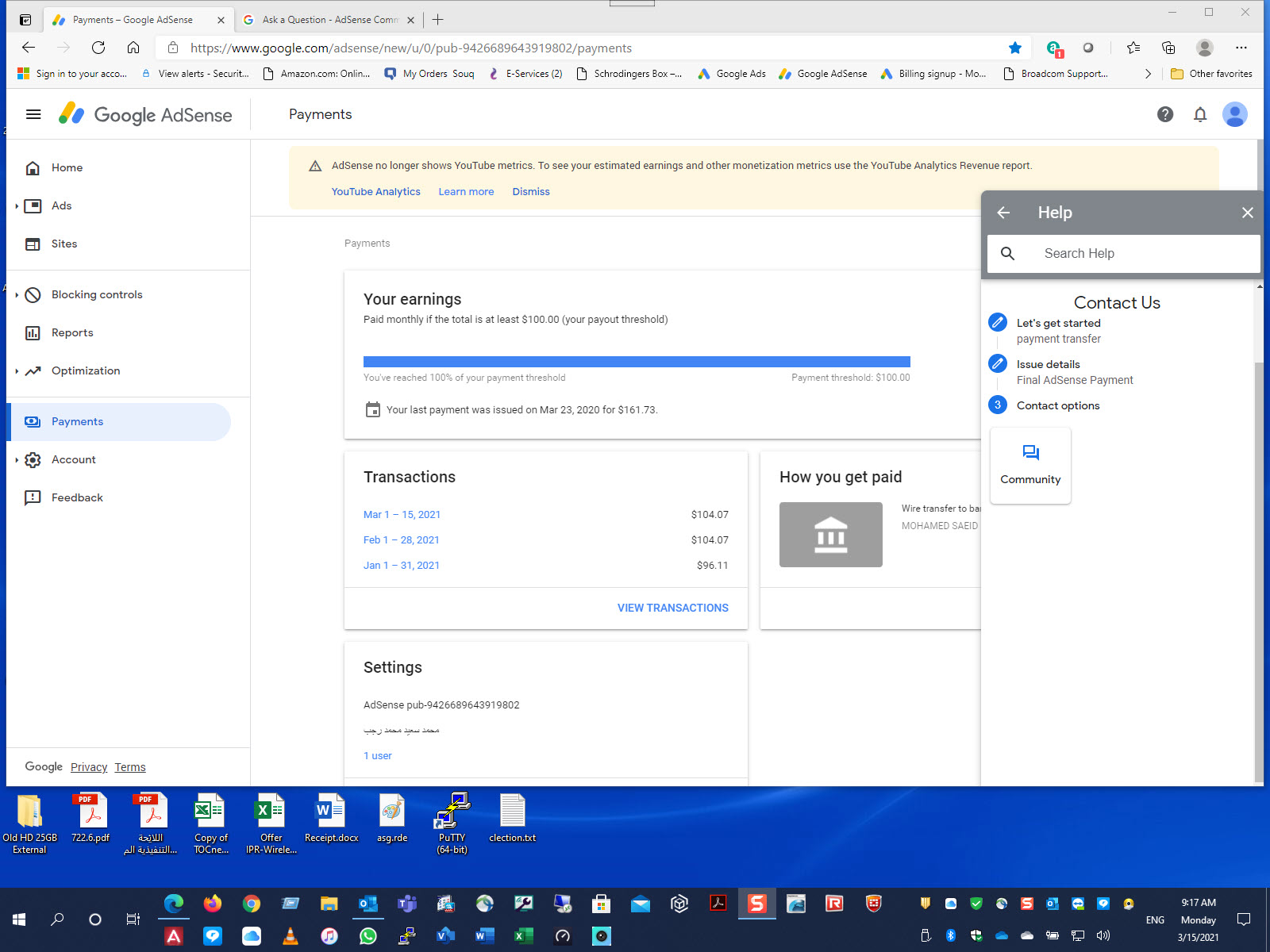
Task: Choose the Community contact option
Action: coord(1030,466)
